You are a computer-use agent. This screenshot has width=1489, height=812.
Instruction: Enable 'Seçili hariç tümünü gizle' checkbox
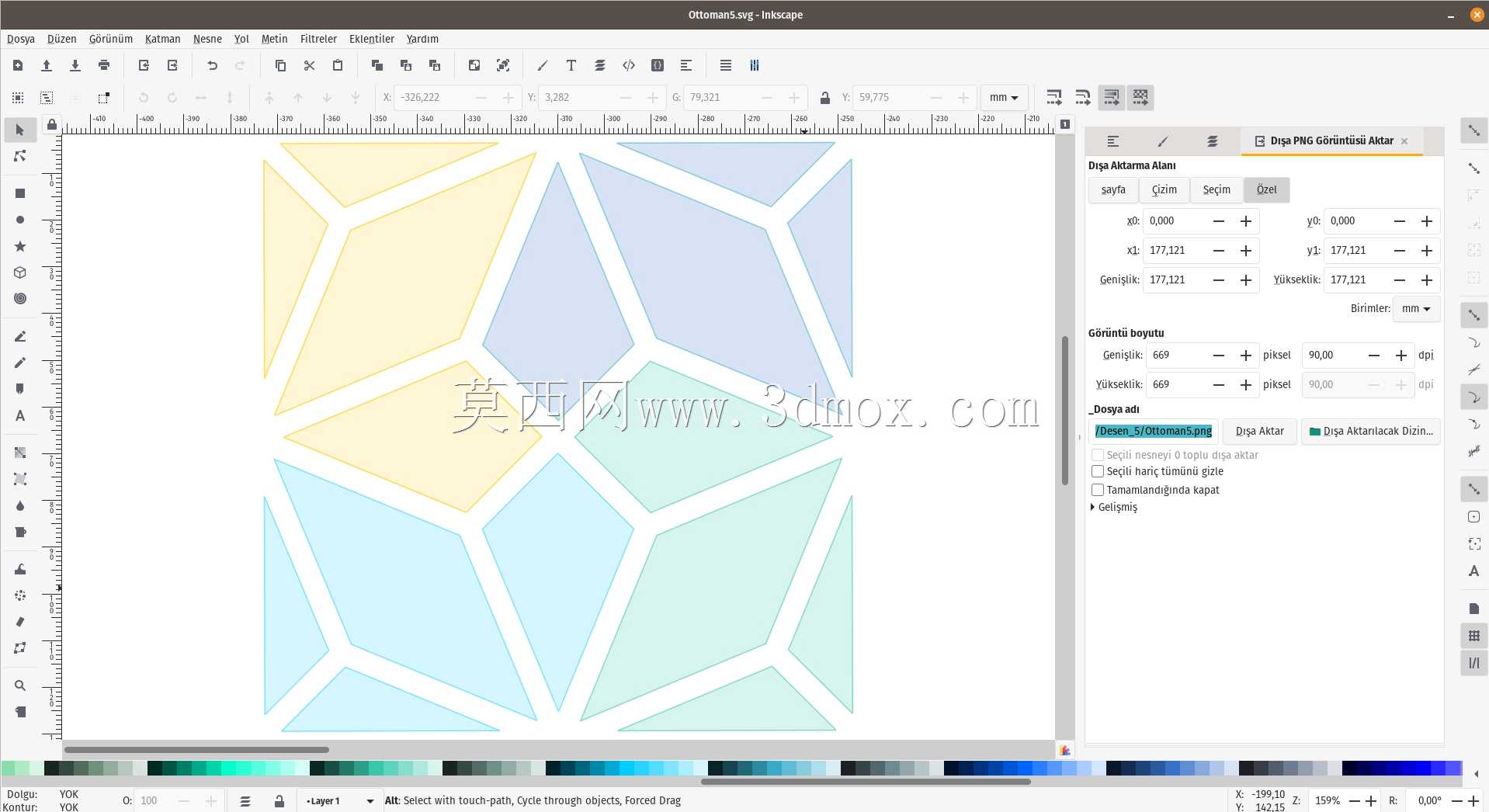click(1098, 471)
